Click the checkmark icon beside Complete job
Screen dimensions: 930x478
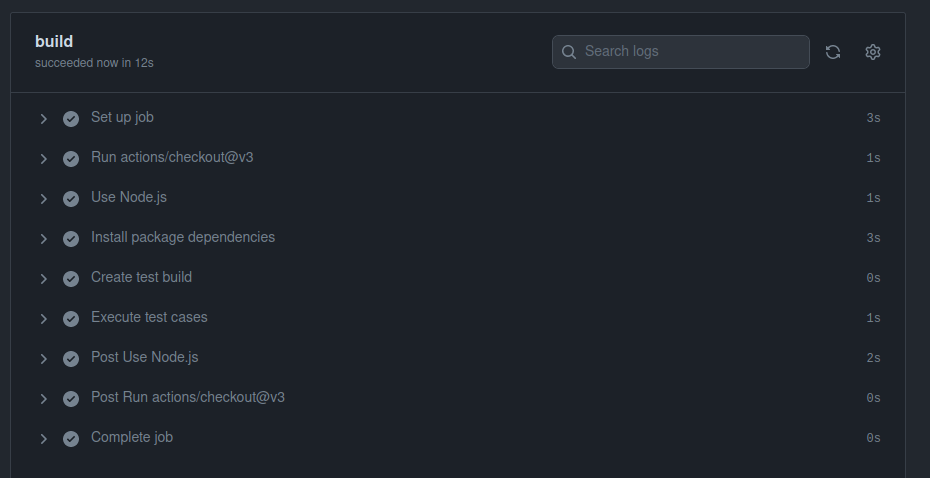pyautogui.click(x=71, y=438)
